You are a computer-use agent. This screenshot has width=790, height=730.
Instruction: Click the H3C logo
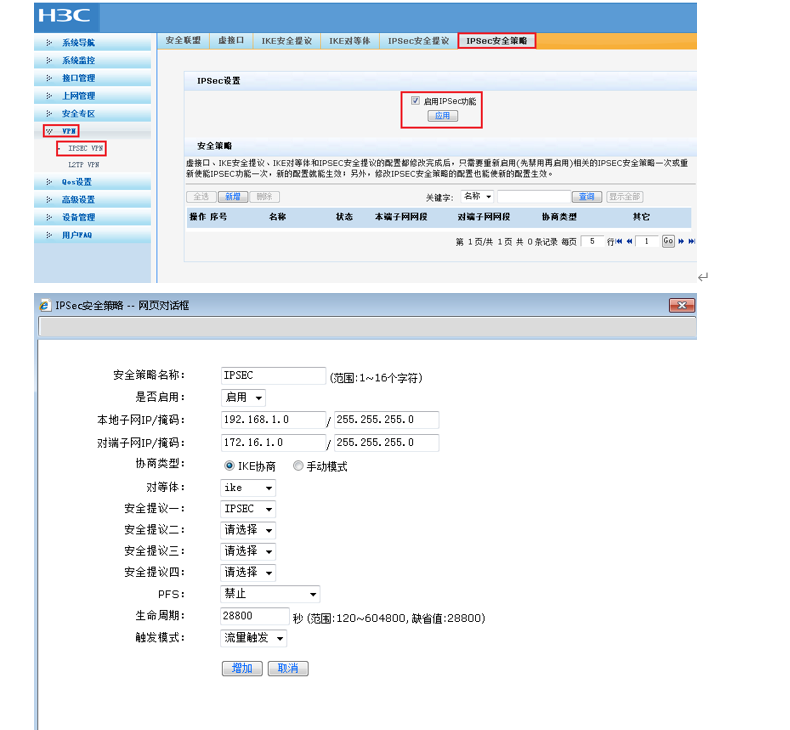pyautogui.click(x=64, y=16)
